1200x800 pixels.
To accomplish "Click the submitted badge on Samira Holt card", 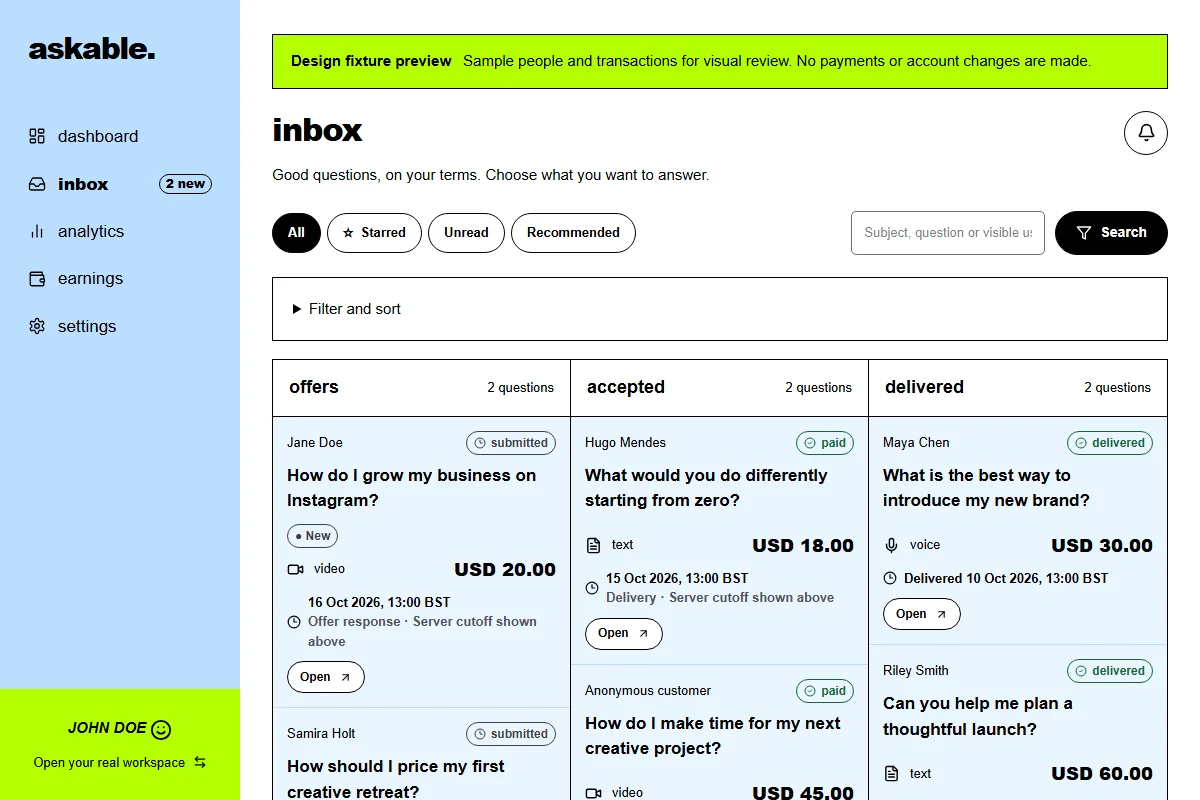I will point(511,734).
